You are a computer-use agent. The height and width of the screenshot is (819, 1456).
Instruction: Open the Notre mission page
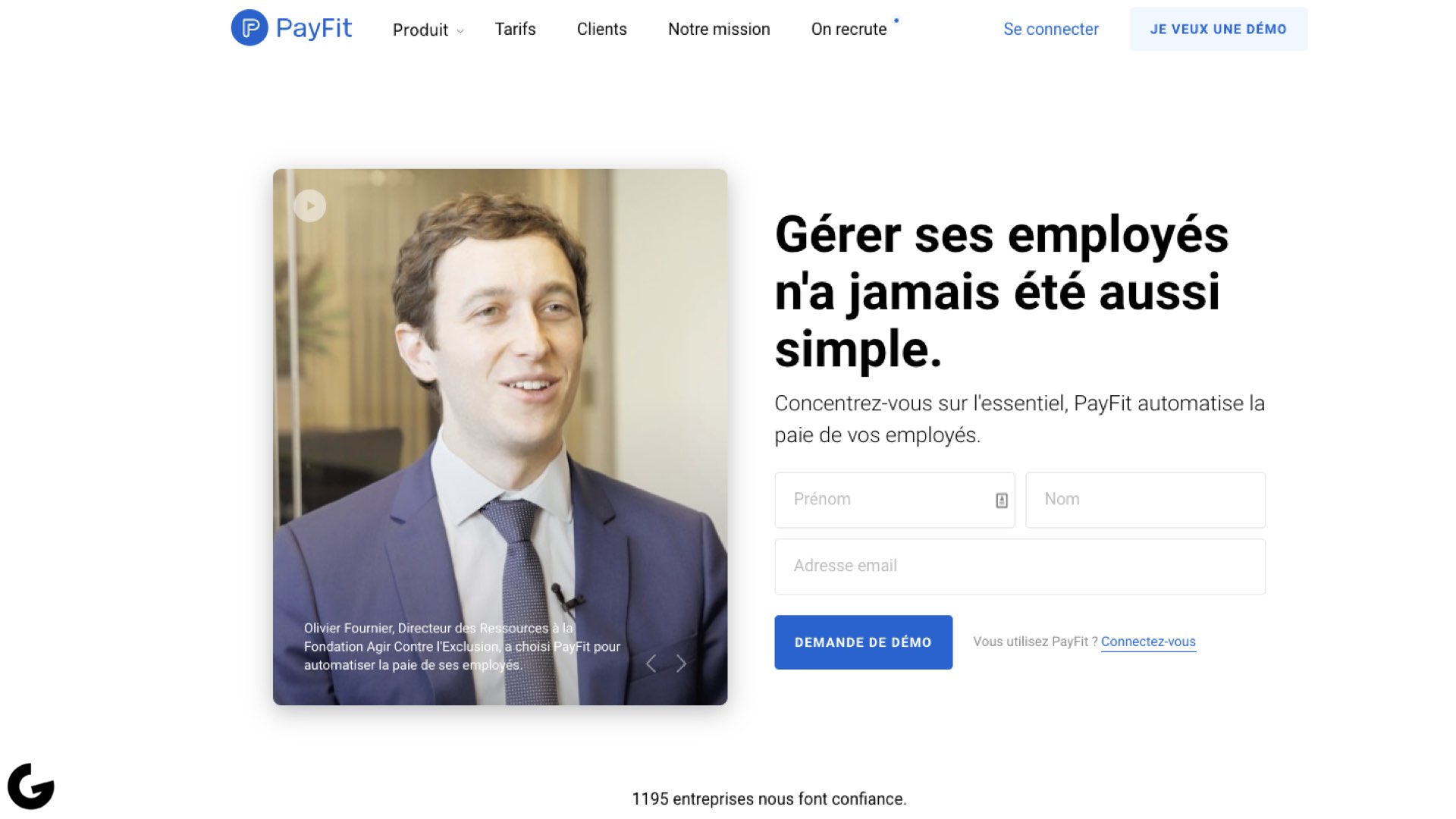tap(719, 29)
